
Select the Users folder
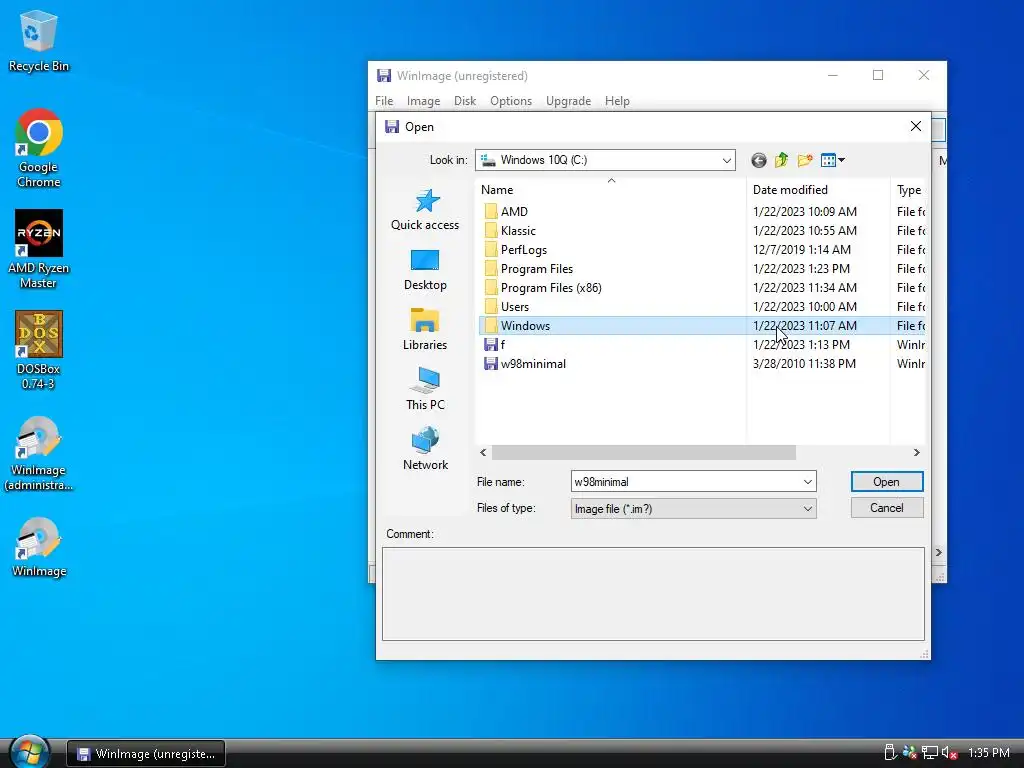[507, 306]
